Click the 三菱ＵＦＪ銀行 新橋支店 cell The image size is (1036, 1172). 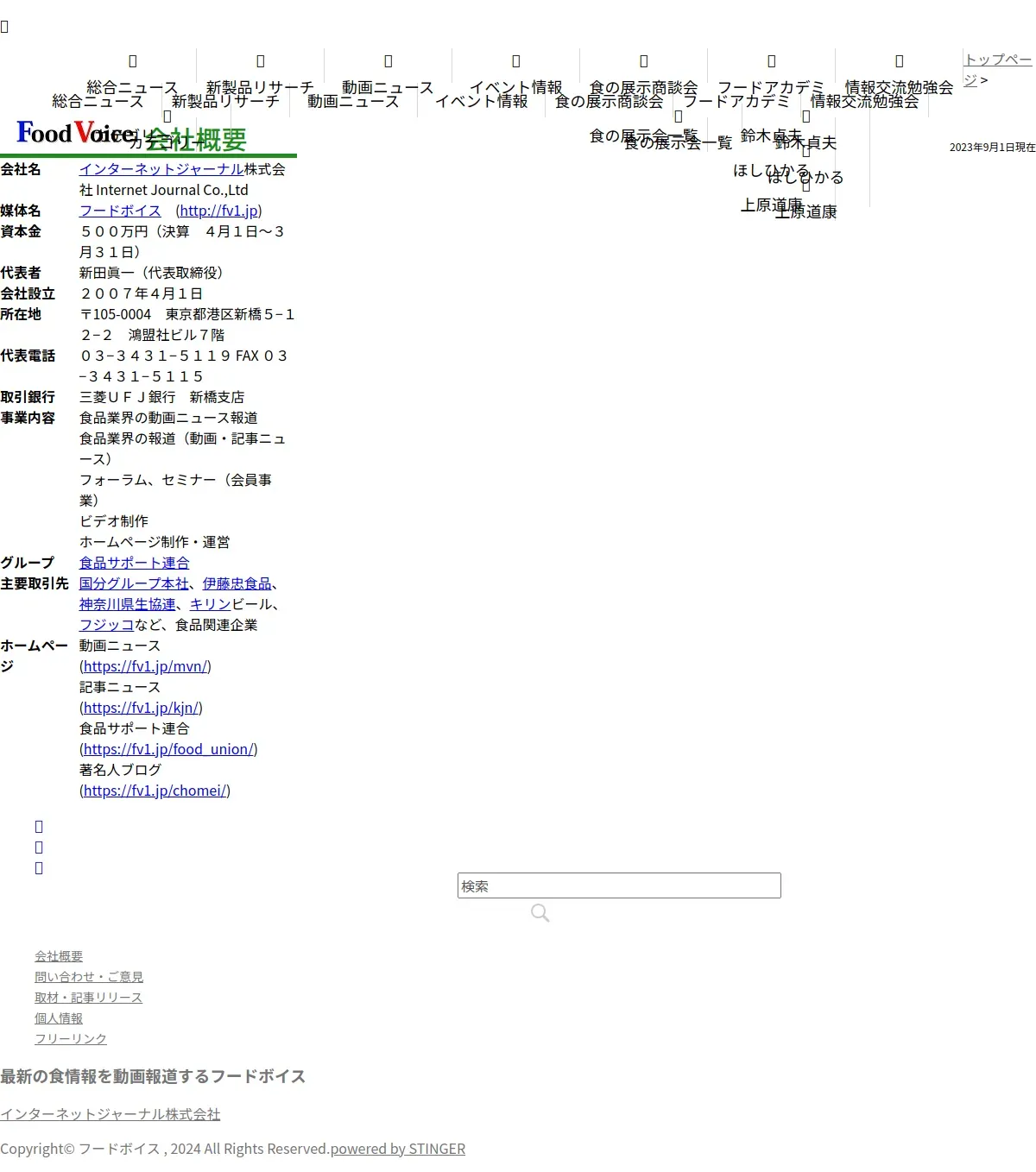click(x=161, y=397)
